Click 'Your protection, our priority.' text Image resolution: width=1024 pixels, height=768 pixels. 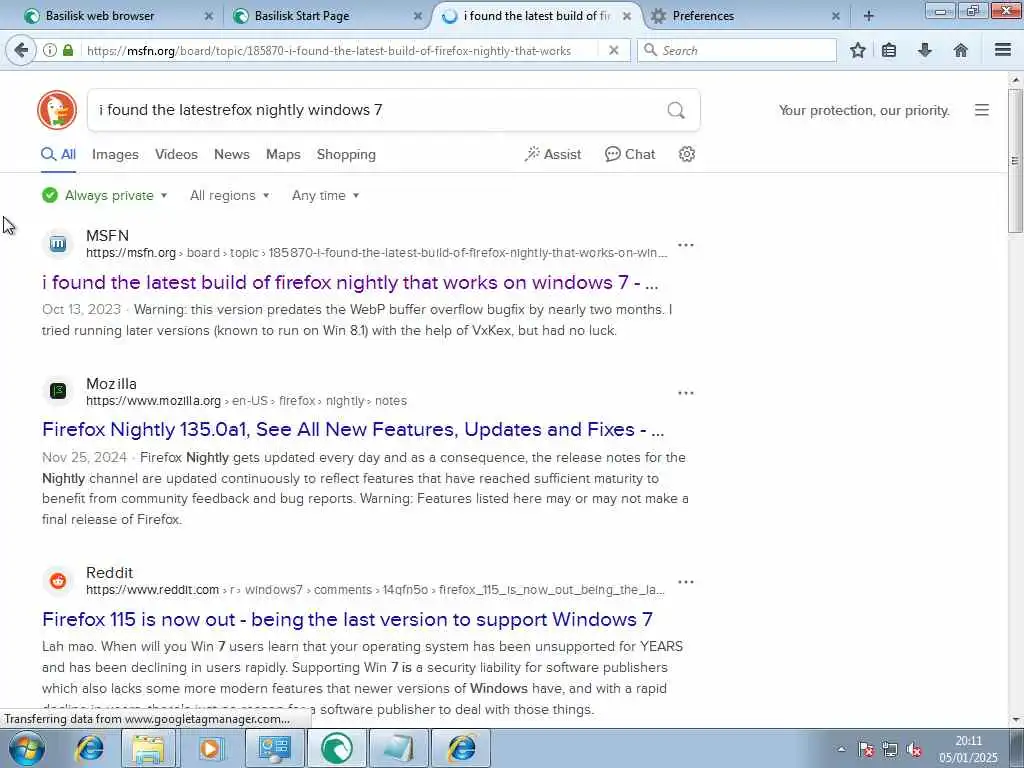coord(864,110)
